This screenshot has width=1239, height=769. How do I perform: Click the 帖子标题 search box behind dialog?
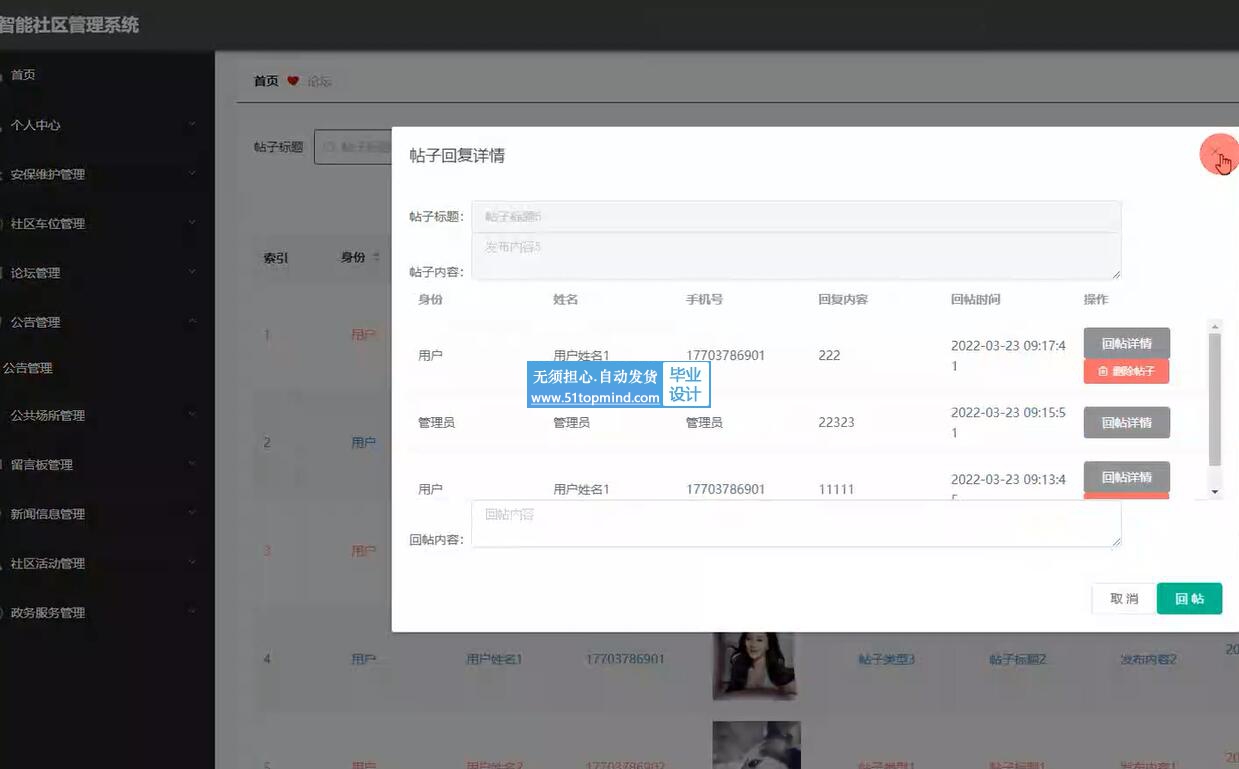pyautogui.click(x=353, y=146)
